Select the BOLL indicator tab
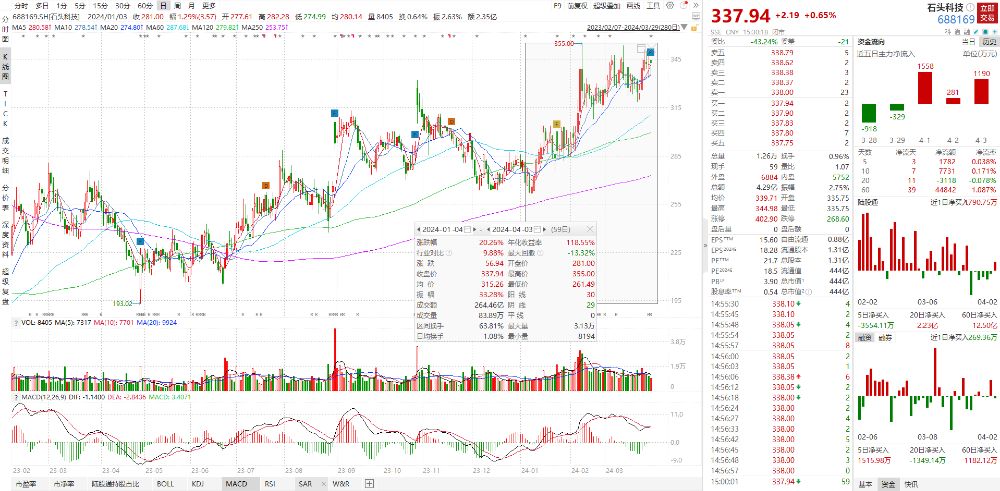Viewport: 1000px width, 491px height. pos(165,484)
